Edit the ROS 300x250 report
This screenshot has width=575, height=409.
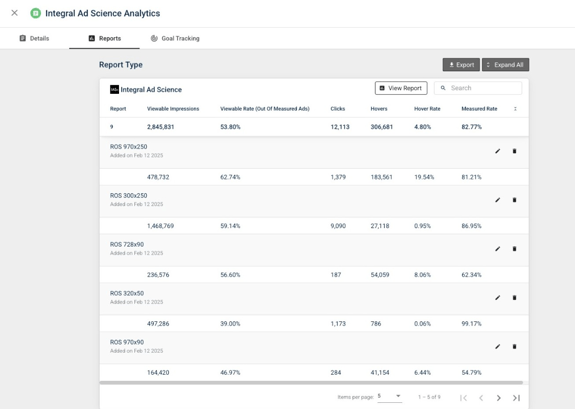pos(497,200)
